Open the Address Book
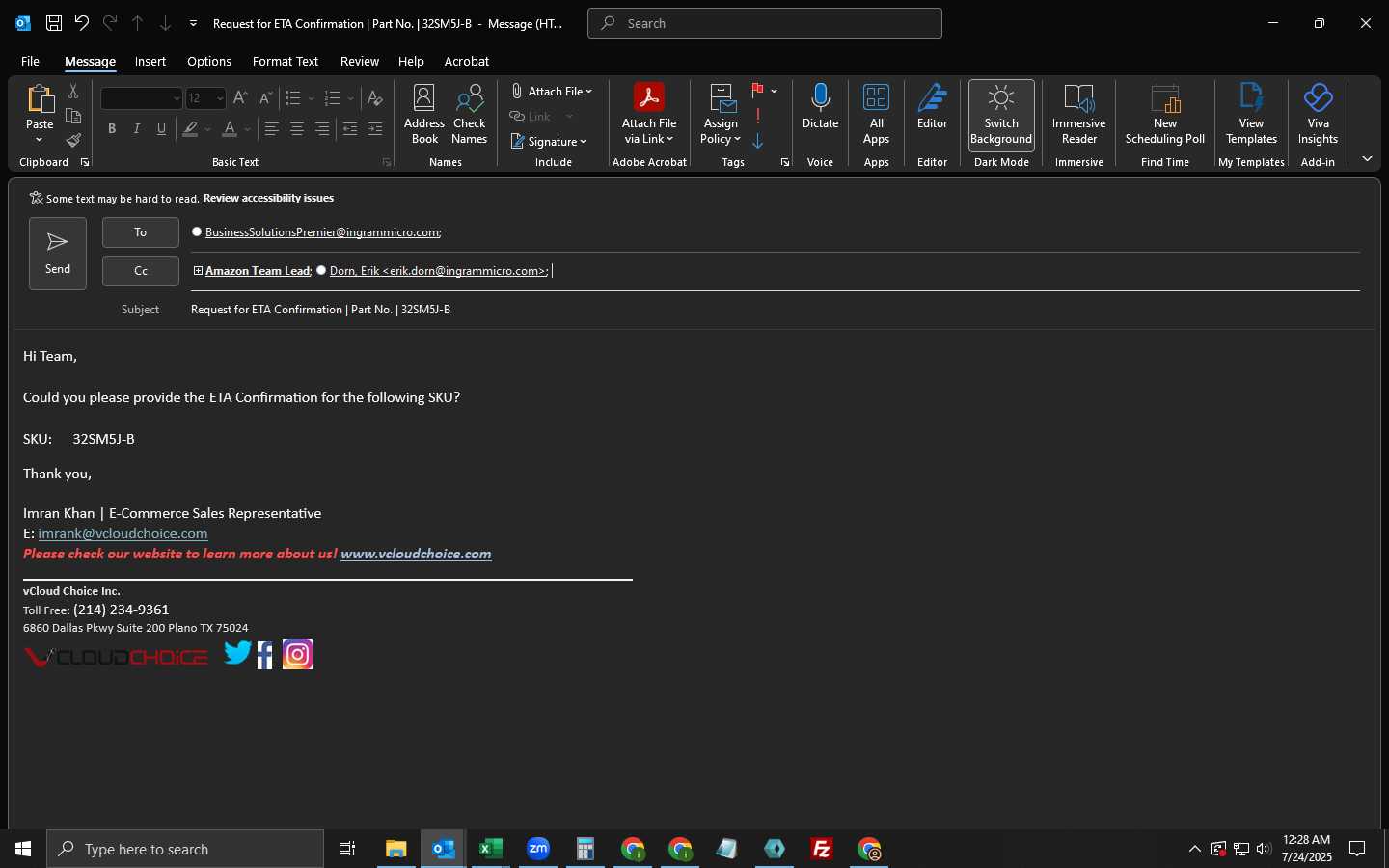 424,114
